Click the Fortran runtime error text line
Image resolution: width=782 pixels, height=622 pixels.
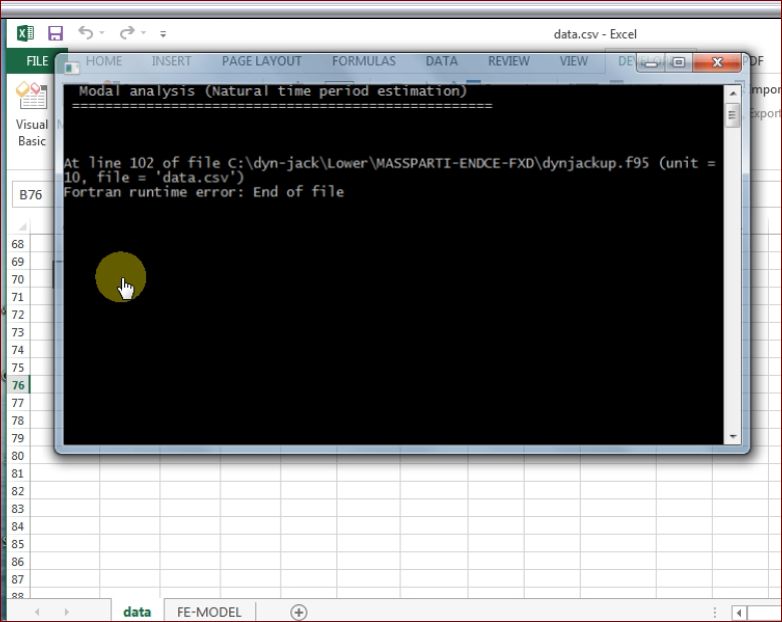[204, 192]
